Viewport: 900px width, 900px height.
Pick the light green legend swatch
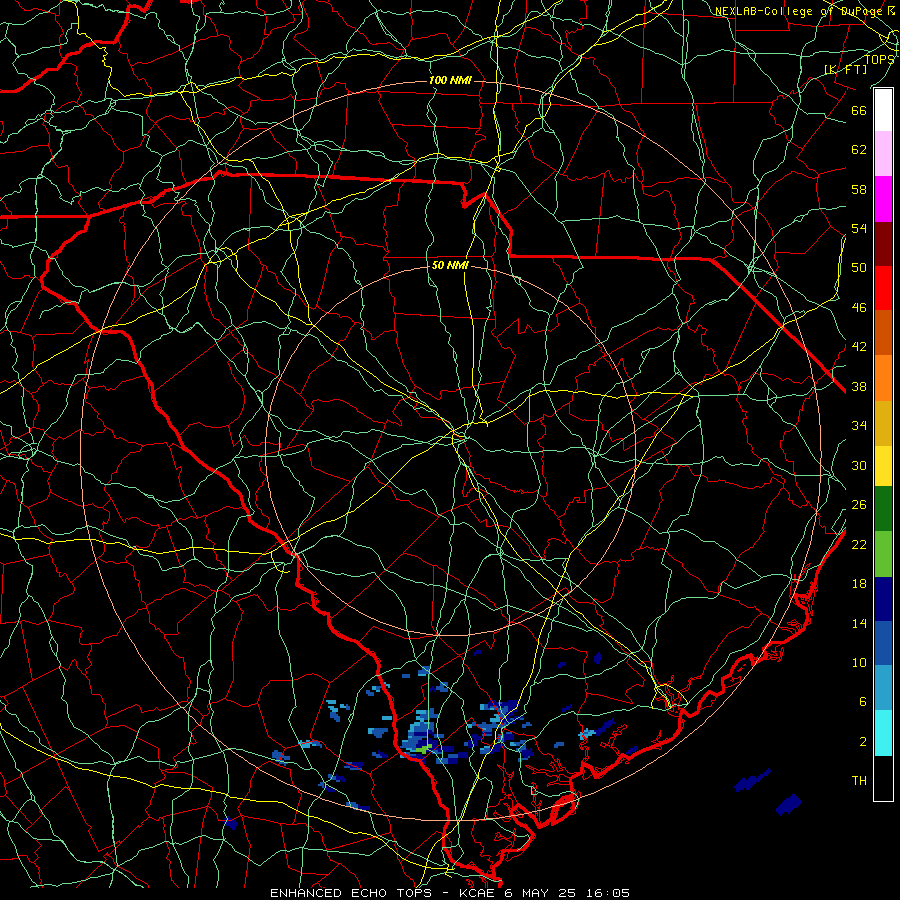883,554
